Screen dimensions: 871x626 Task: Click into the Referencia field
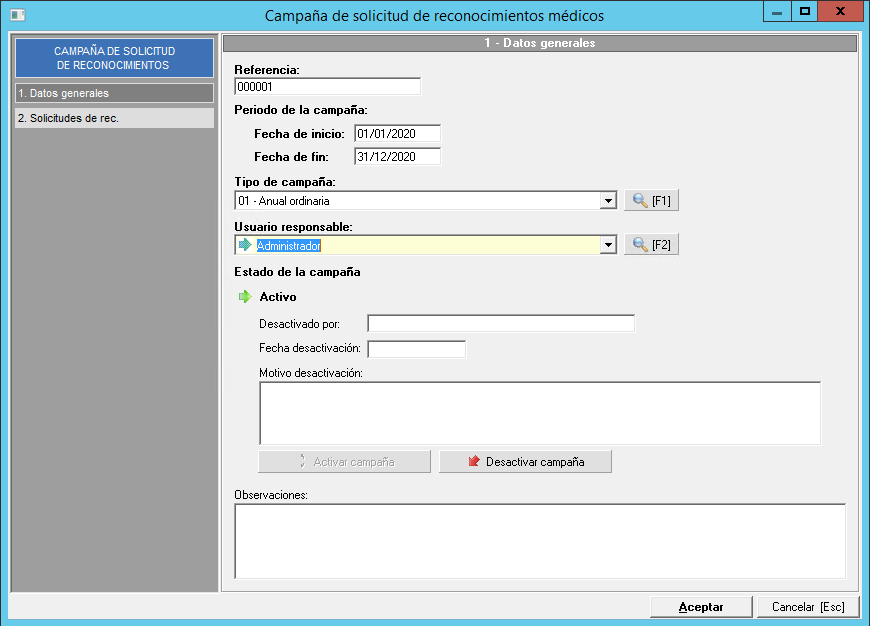(327, 87)
